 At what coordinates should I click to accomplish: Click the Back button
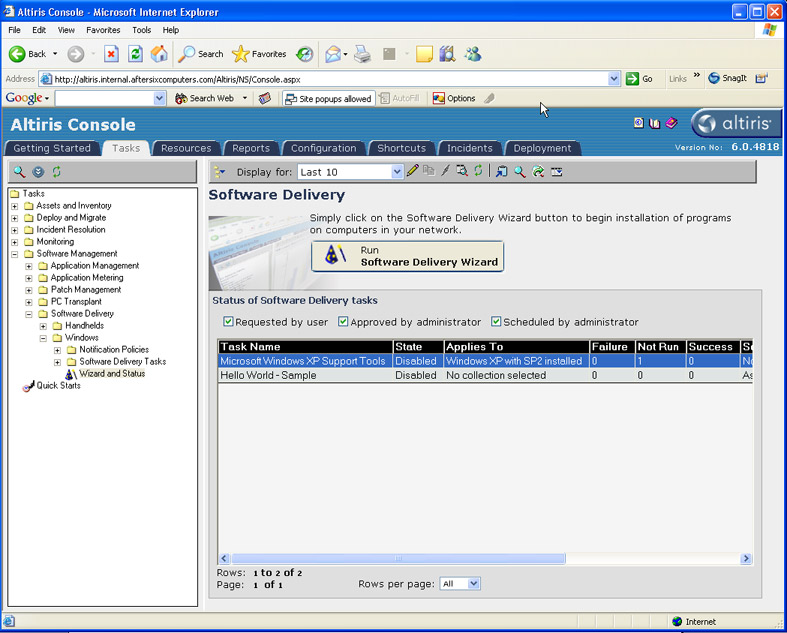pyautogui.click(x=28, y=54)
